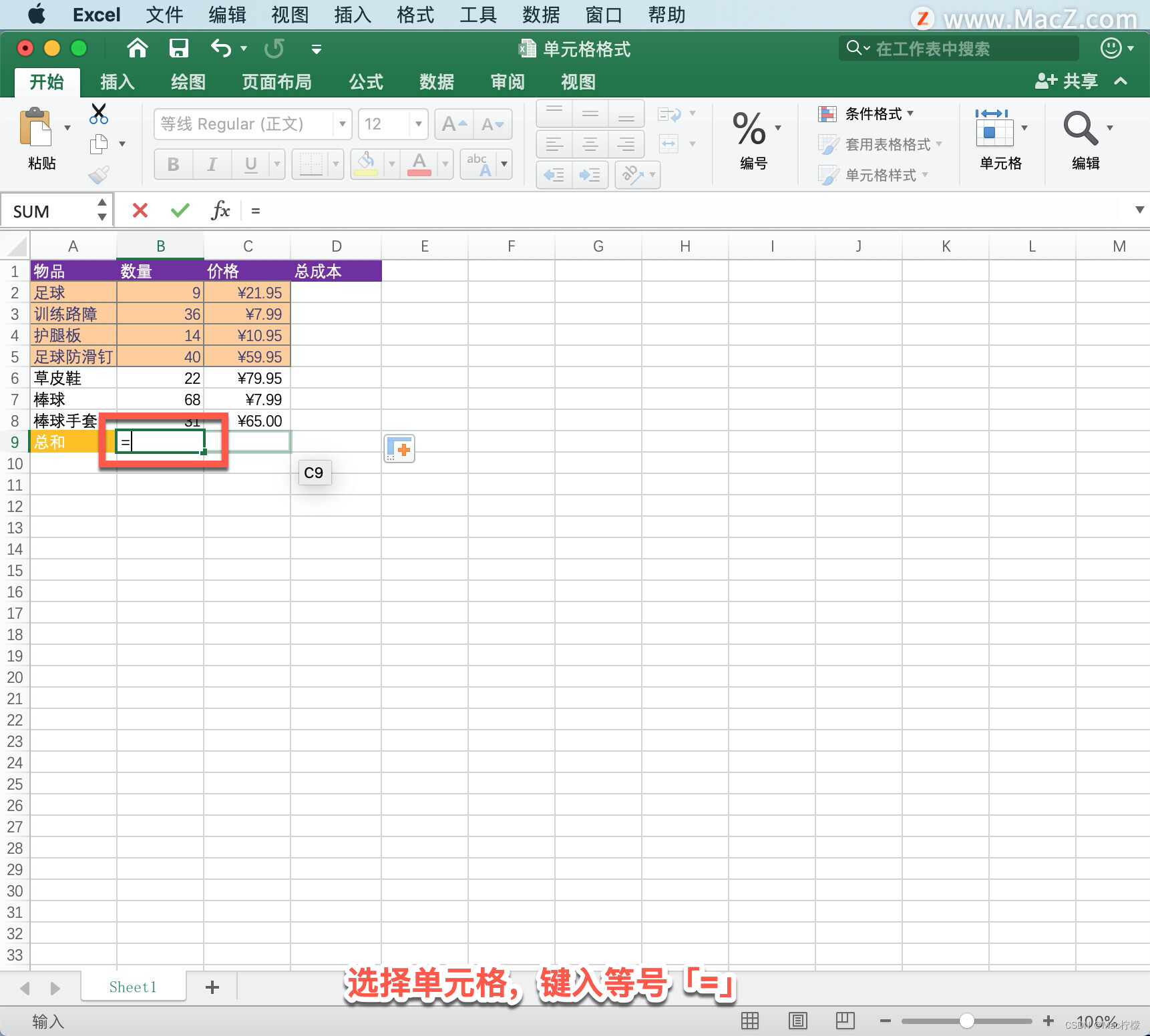
Task: Align text to top of cell
Action: coord(554,113)
